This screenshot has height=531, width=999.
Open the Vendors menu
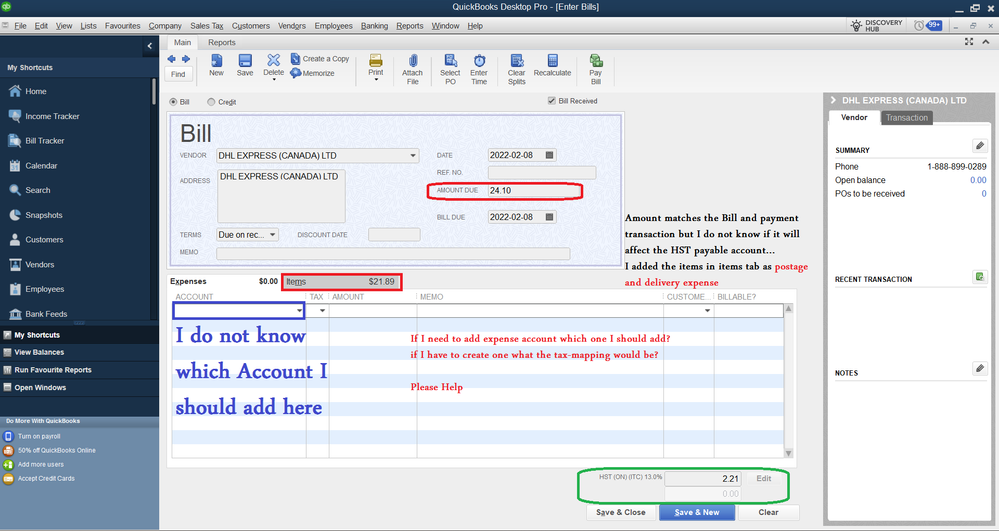292,26
